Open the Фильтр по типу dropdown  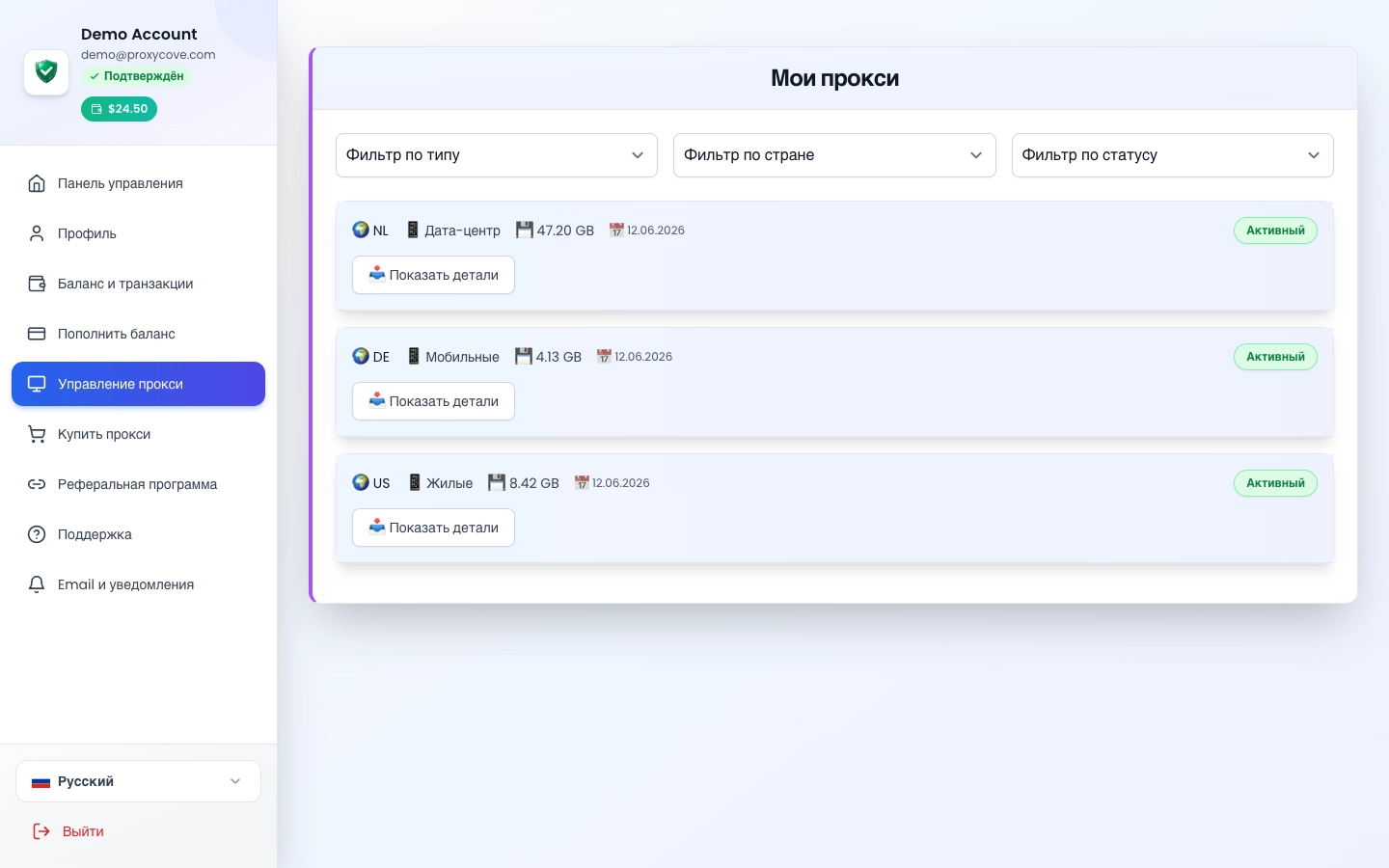pyautogui.click(x=497, y=155)
